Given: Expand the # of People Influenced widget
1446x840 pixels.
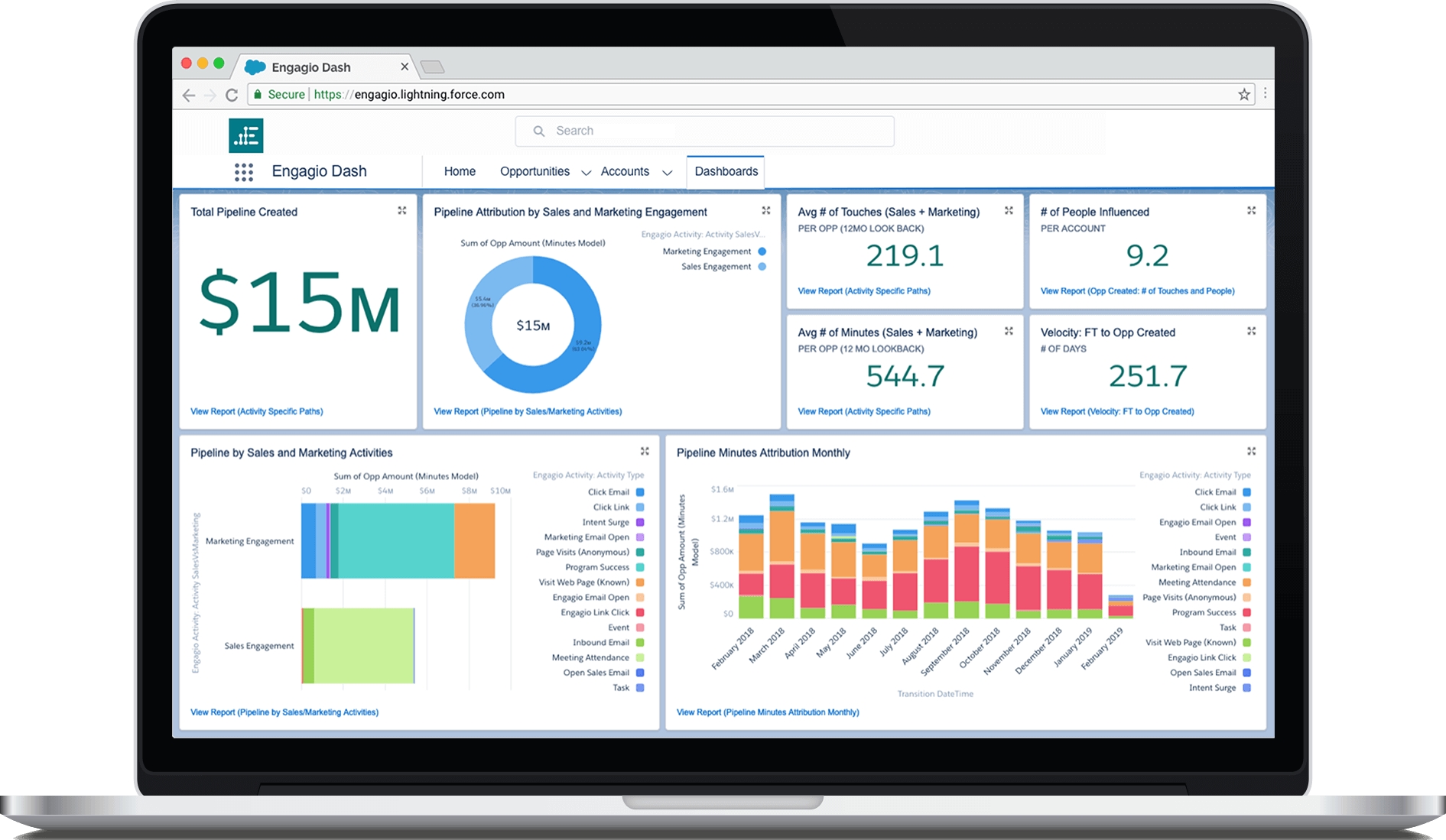Looking at the screenshot, I should tap(1251, 211).
